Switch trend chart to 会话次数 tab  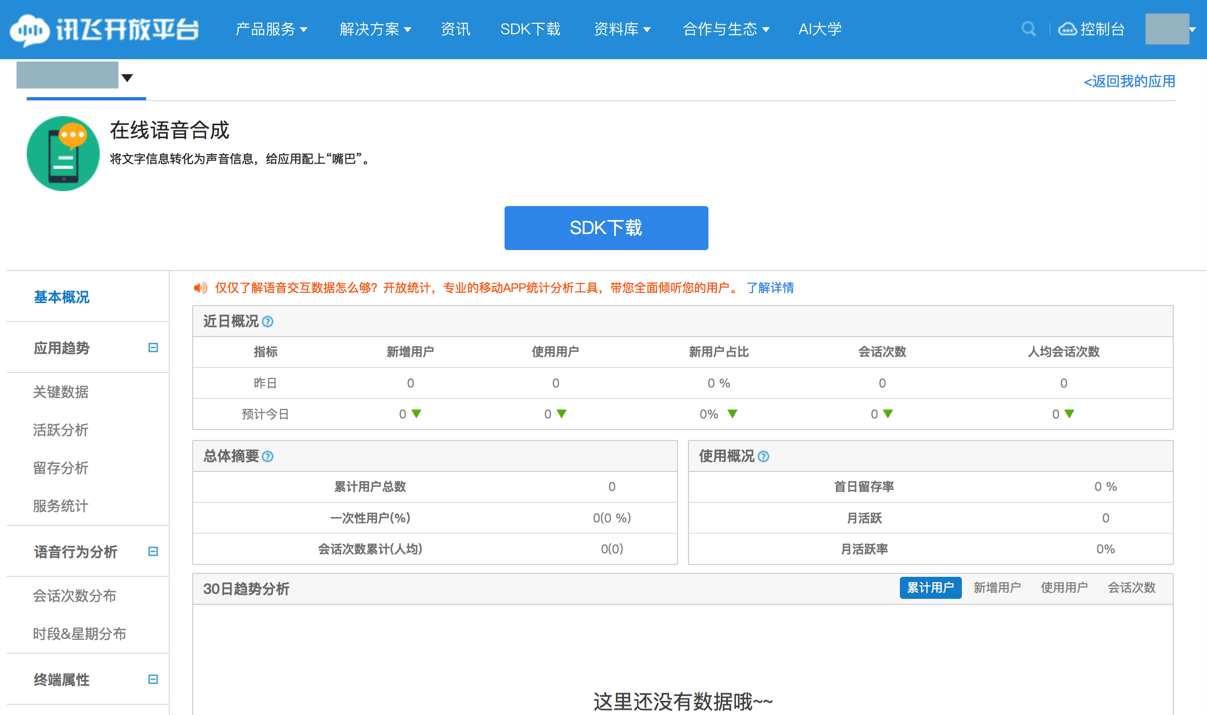[1131, 588]
